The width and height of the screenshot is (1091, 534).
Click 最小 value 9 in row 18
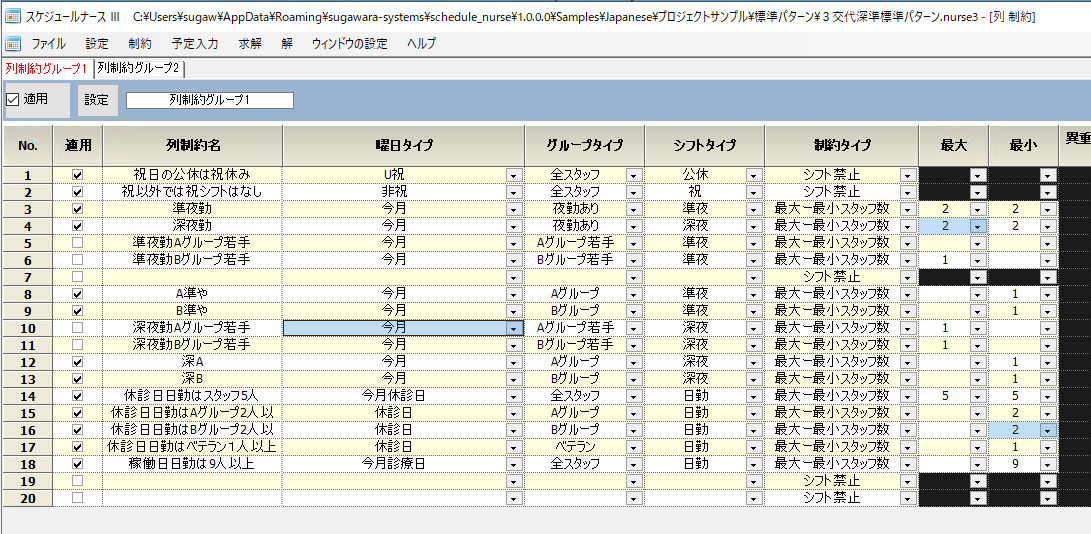pos(1015,463)
